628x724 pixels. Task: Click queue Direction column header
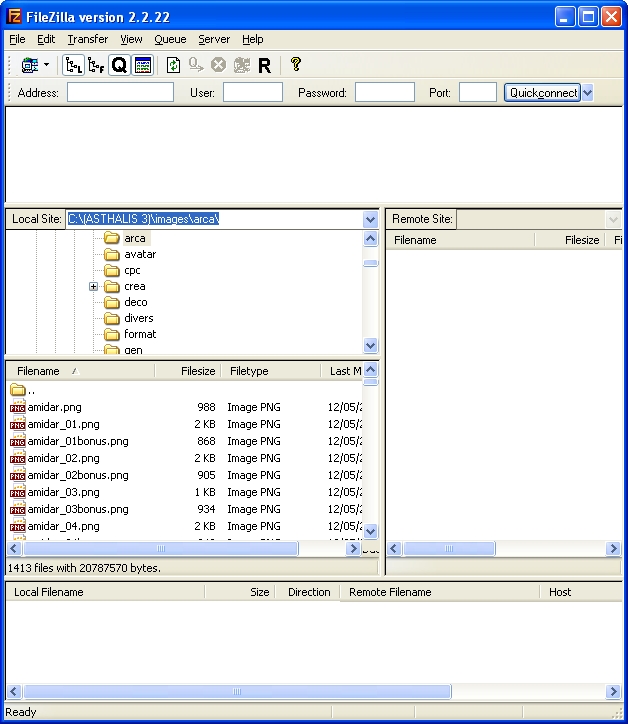[308, 592]
